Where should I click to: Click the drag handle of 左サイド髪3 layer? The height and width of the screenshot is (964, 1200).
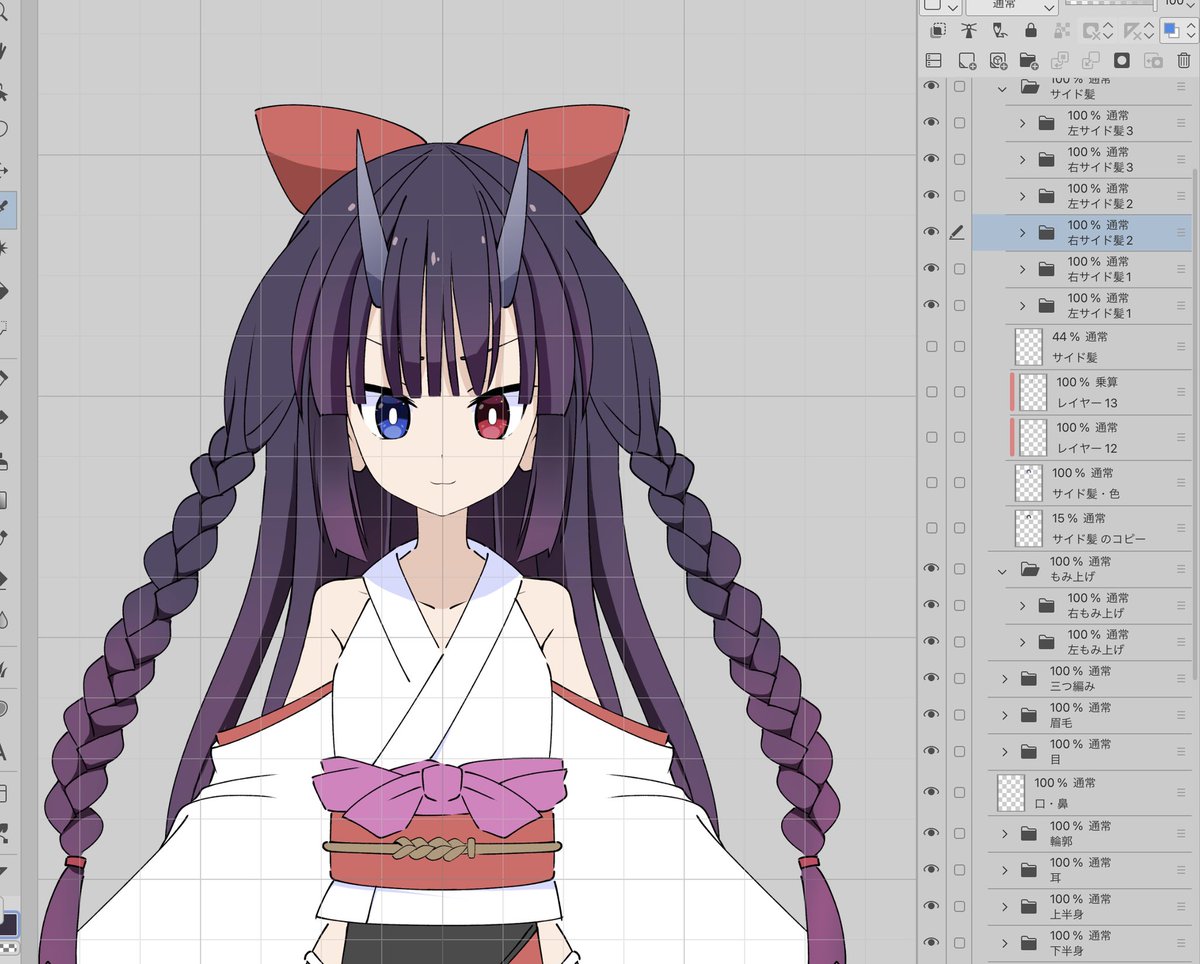coord(1182,123)
